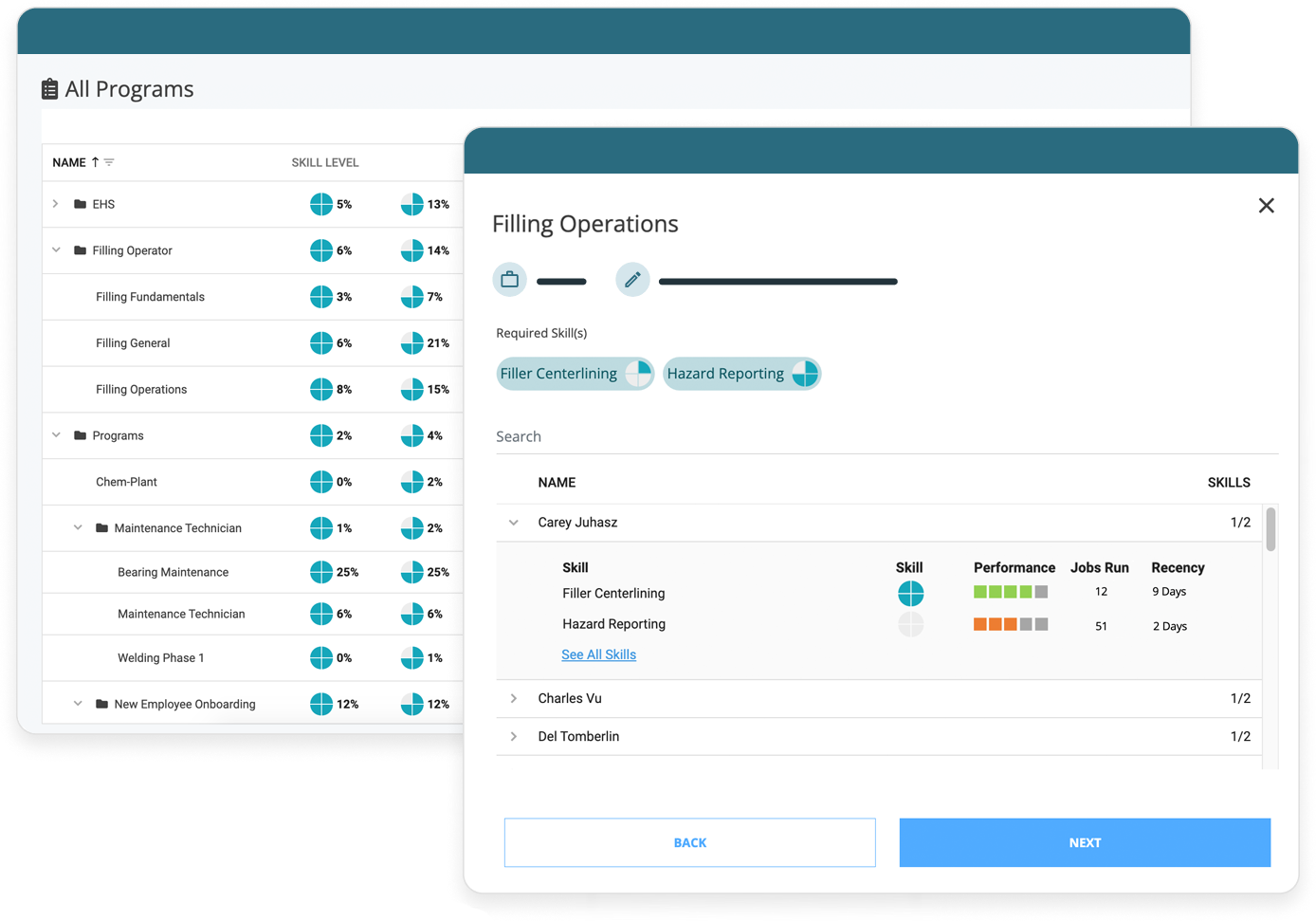The image size is (1316, 921).
Task: Click Hazard Reporting empty skill circle in Carey's row
Action: point(910,624)
